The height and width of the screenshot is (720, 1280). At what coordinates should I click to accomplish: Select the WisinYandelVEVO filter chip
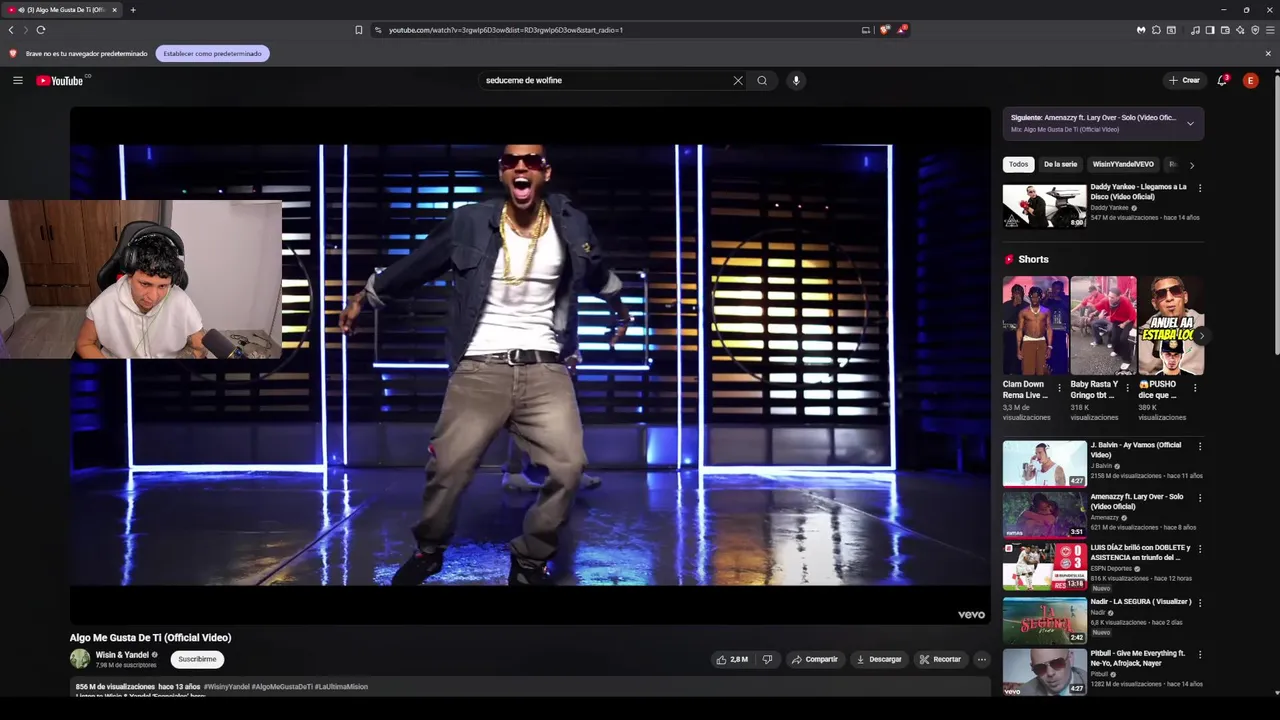tap(1123, 164)
